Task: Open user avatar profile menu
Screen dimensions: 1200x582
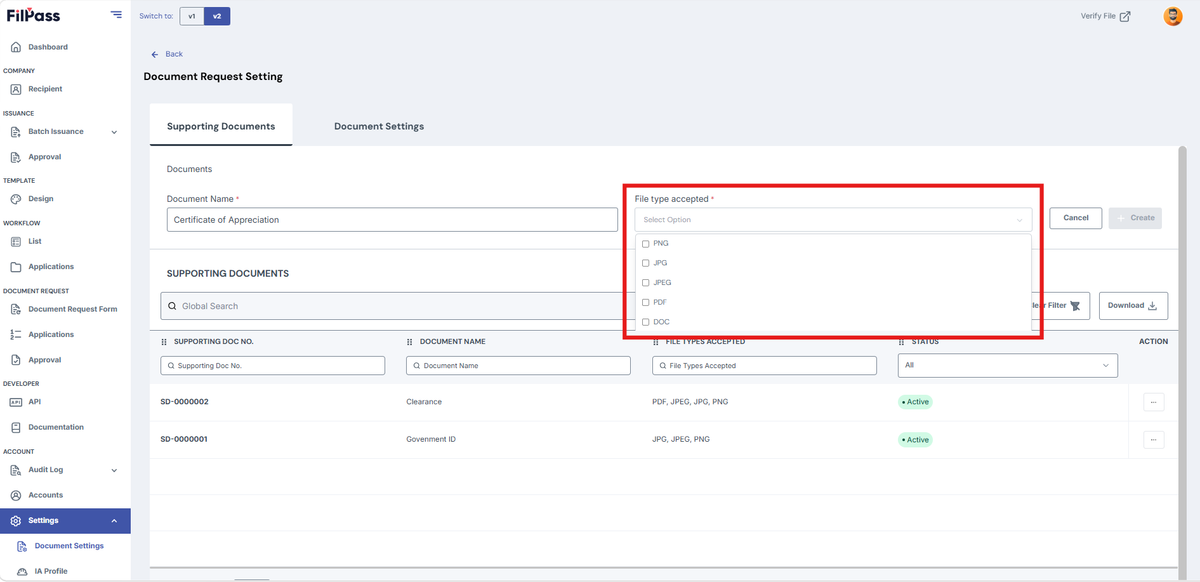Action: 1173,16
